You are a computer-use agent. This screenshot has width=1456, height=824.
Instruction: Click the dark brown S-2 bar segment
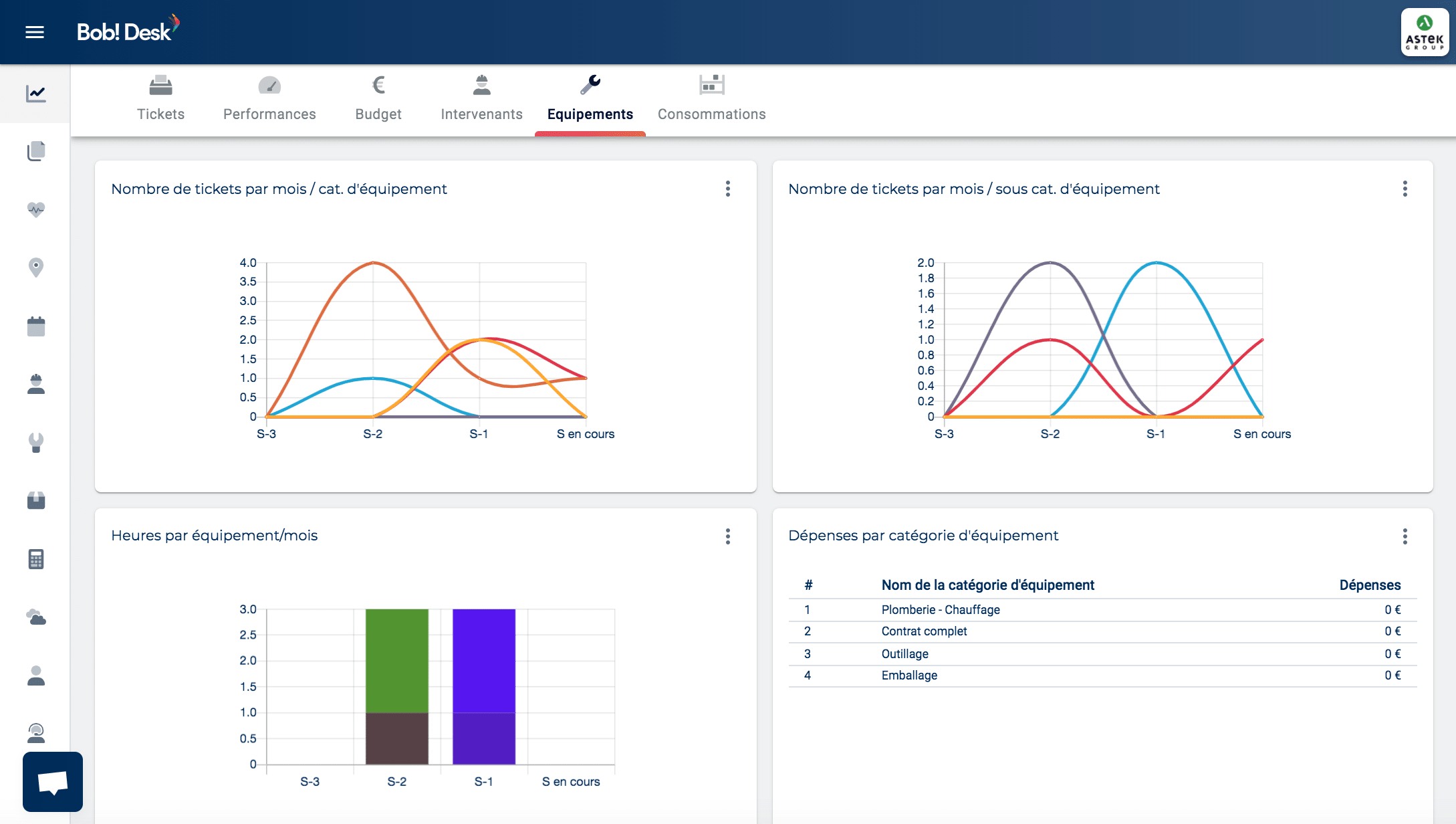pyautogui.click(x=396, y=738)
